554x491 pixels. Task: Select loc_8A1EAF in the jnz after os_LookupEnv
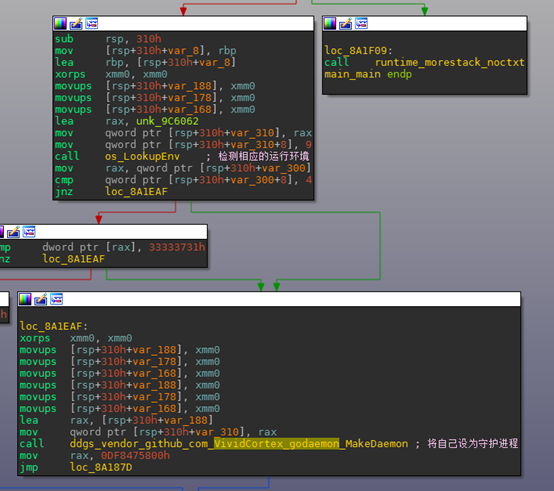136,191
